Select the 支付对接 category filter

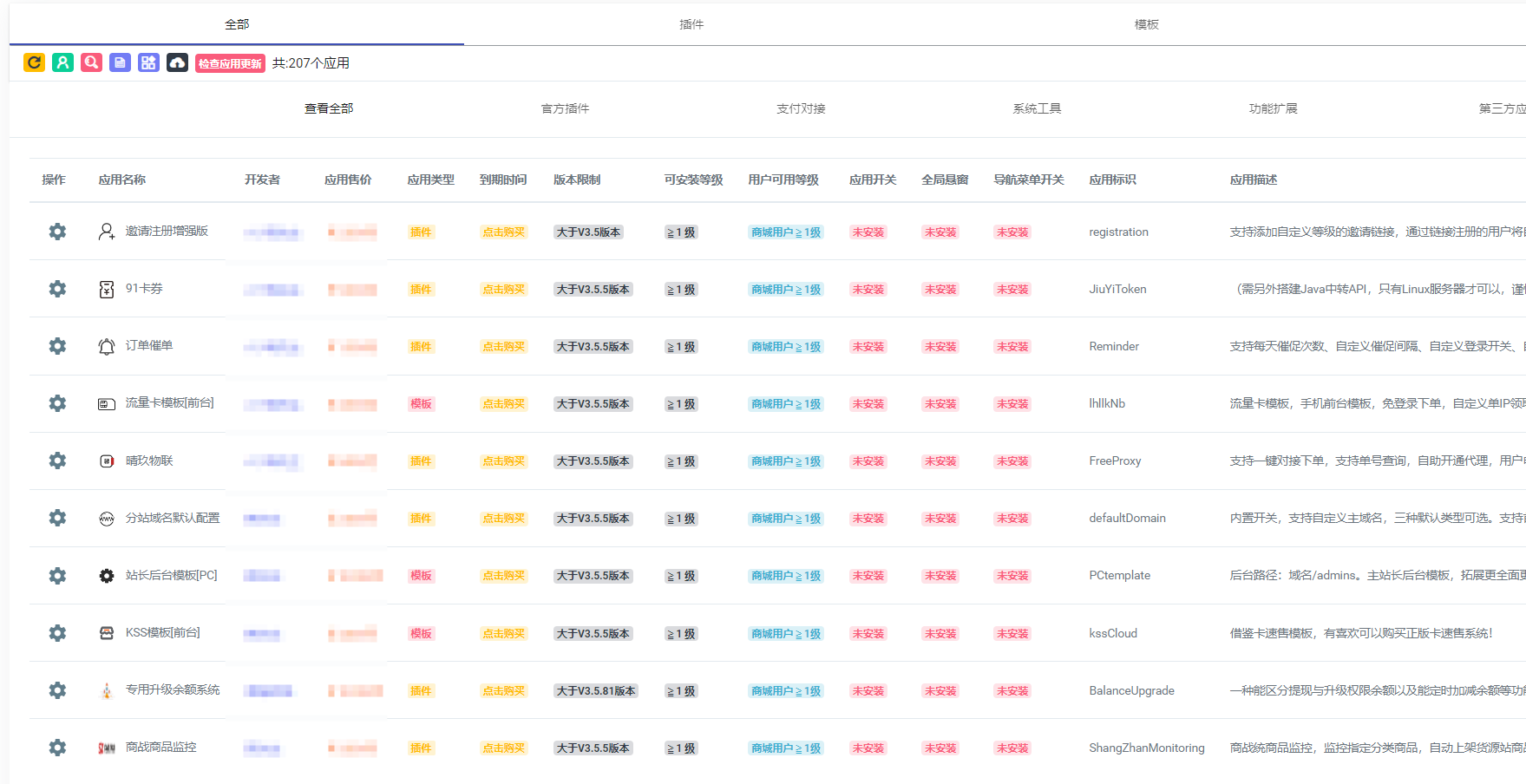click(x=801, y=108)
